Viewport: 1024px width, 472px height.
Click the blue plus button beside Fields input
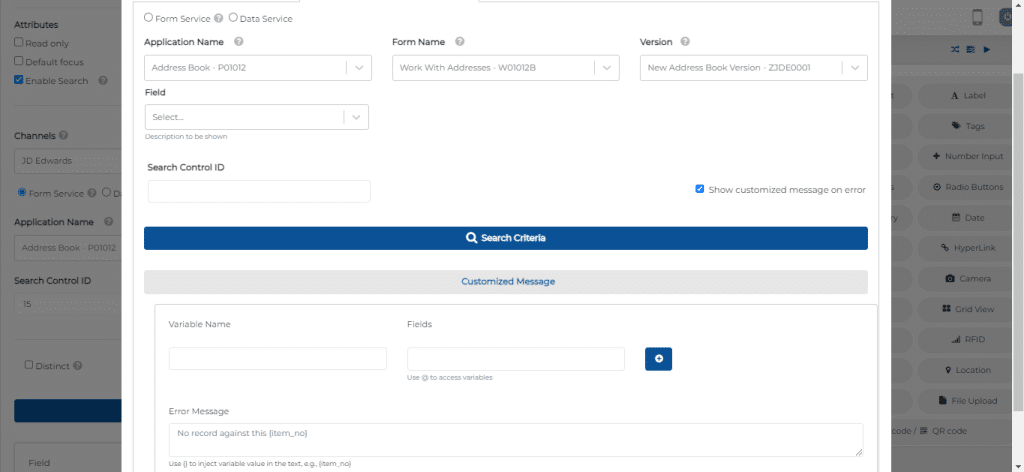click(x=658, y=358)
